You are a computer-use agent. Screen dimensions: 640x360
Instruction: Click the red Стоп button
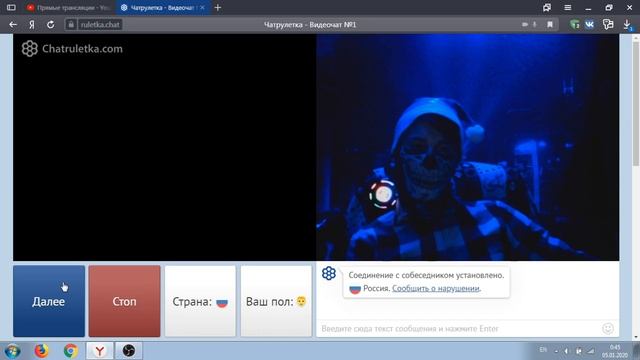click(124, 301)
